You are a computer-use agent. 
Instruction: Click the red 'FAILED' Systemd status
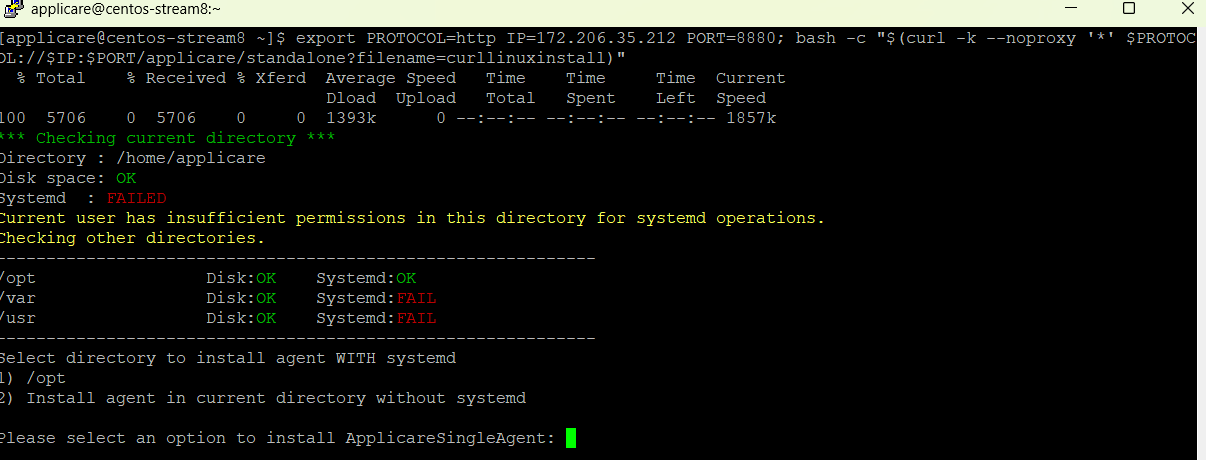tap(136, 198)
